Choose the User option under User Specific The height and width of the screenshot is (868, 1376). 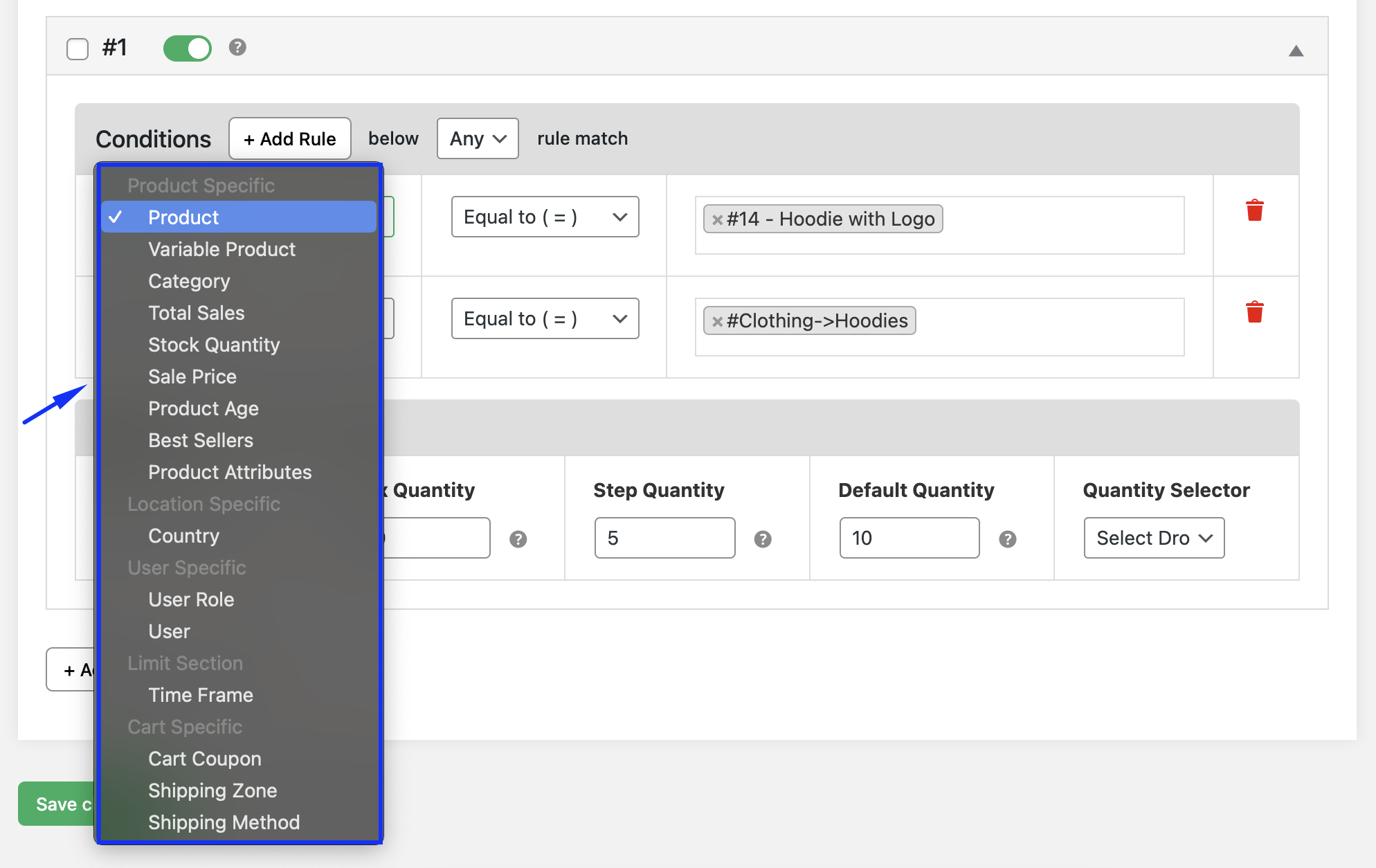(x=239, y=631)
